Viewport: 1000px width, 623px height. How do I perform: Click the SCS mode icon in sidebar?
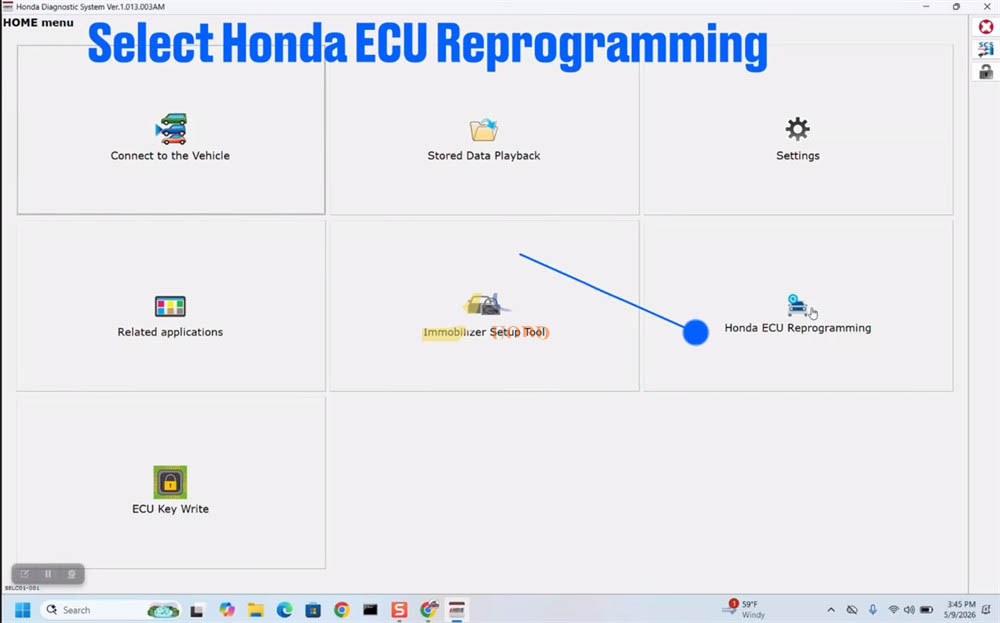986,49
